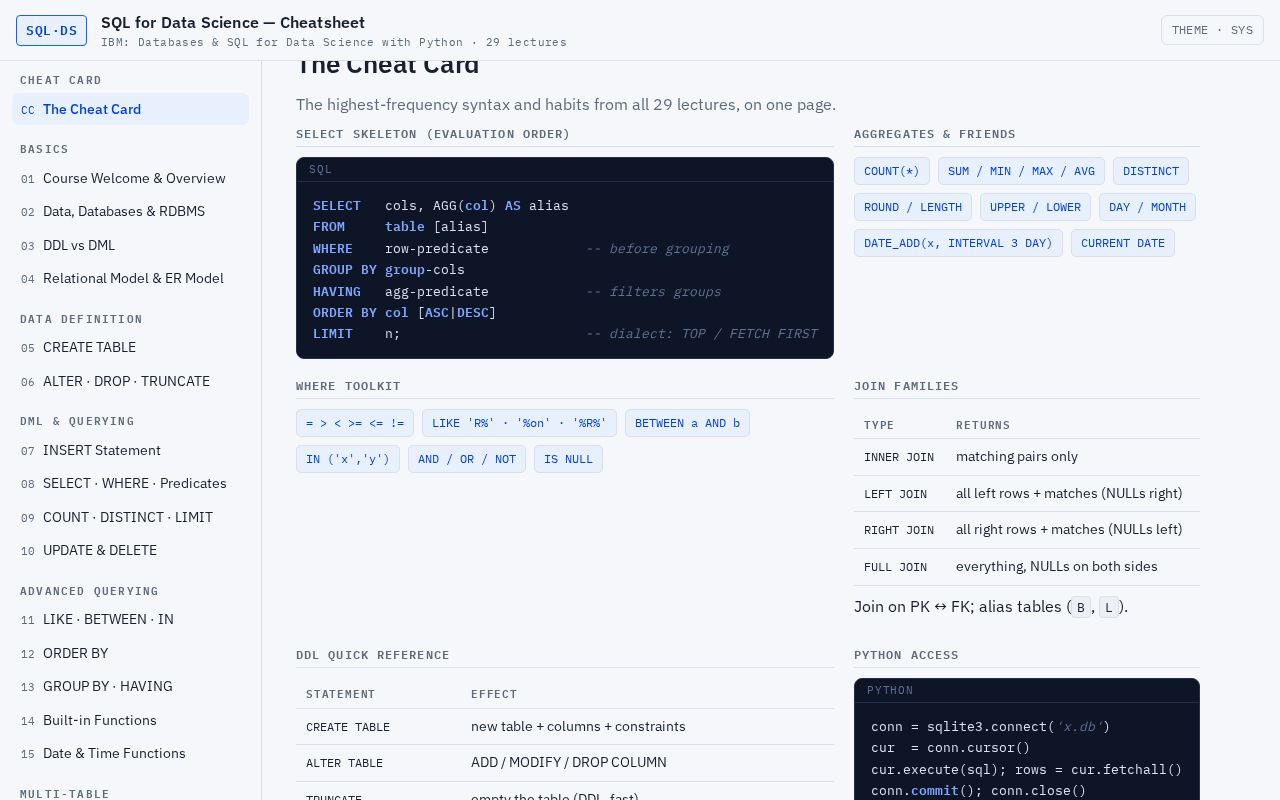The width and height of the screenshot is (1280, 800).
Task: Click the IS NULL chip
Action: pyautogui.click(x=568, y=459)
